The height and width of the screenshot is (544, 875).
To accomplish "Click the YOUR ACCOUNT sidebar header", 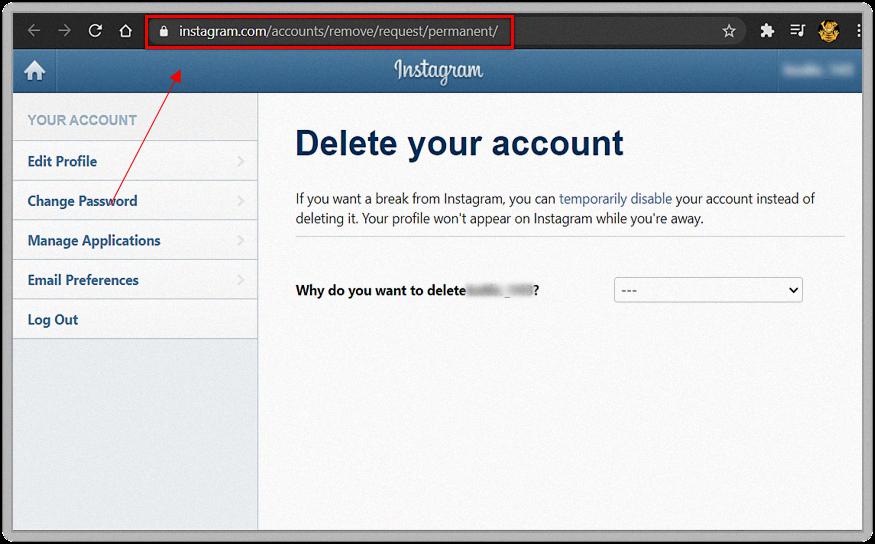I will [82, 120].
